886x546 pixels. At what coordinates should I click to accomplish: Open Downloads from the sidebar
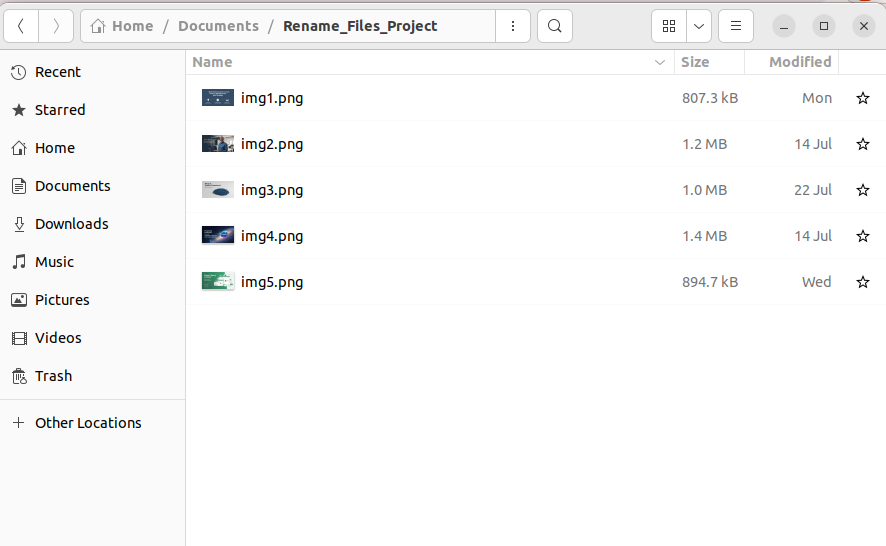(x=71, y=224)
